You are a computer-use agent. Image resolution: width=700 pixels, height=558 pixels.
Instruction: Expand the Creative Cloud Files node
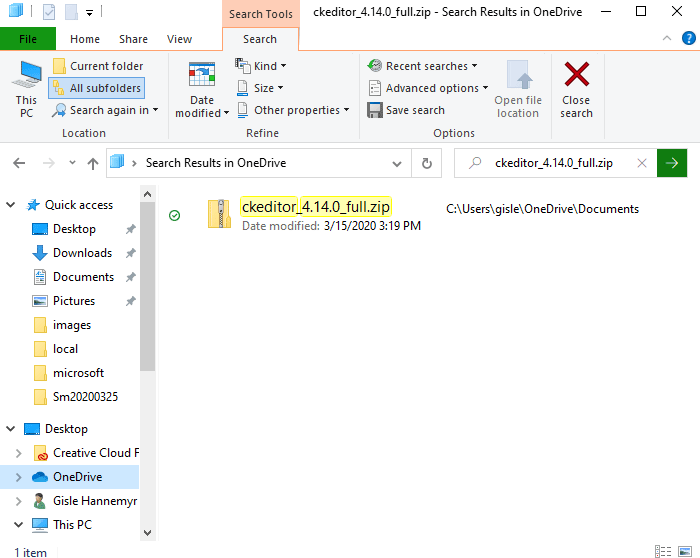[18, 453]
